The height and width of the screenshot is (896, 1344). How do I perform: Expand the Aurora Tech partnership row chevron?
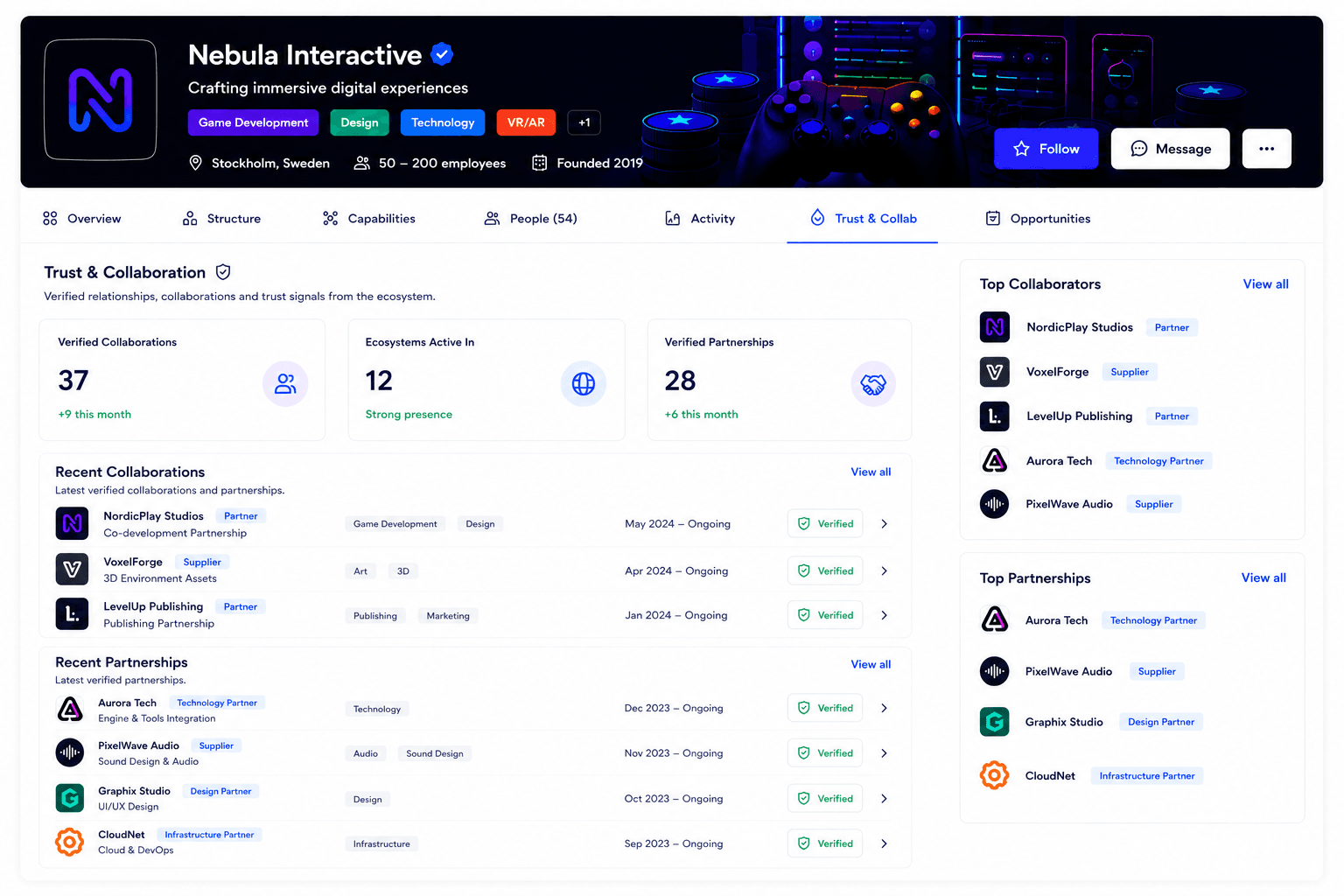pyautogui.click(x=885, y=708)
